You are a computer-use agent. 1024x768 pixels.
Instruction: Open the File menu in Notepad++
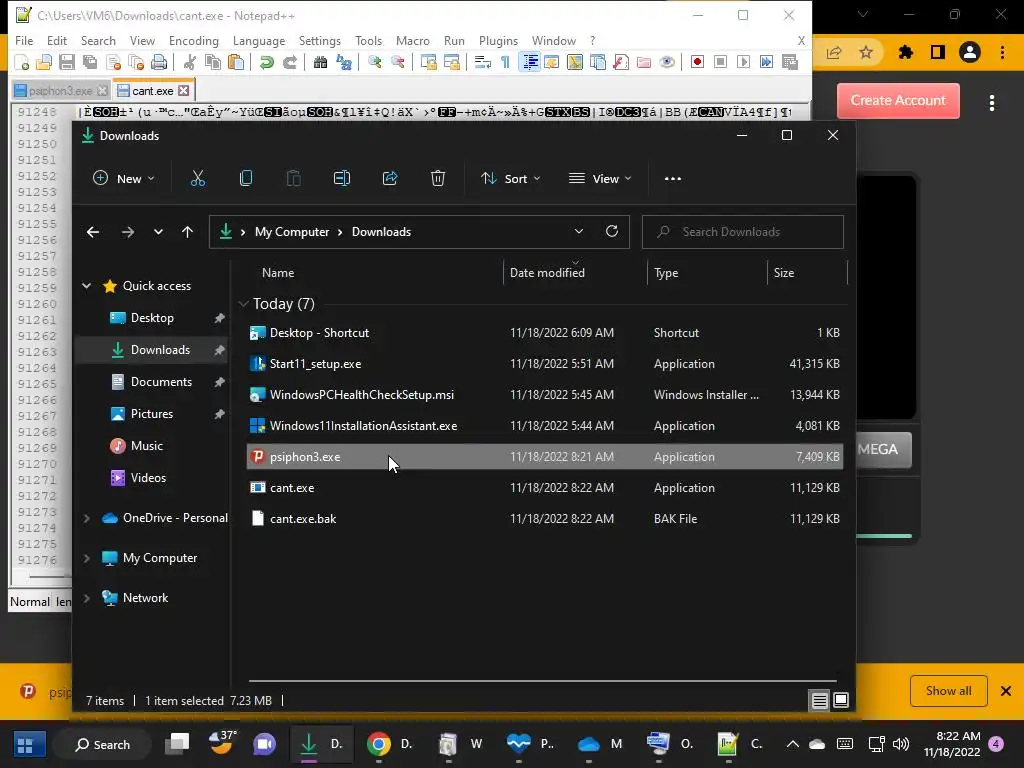point(24,40)
